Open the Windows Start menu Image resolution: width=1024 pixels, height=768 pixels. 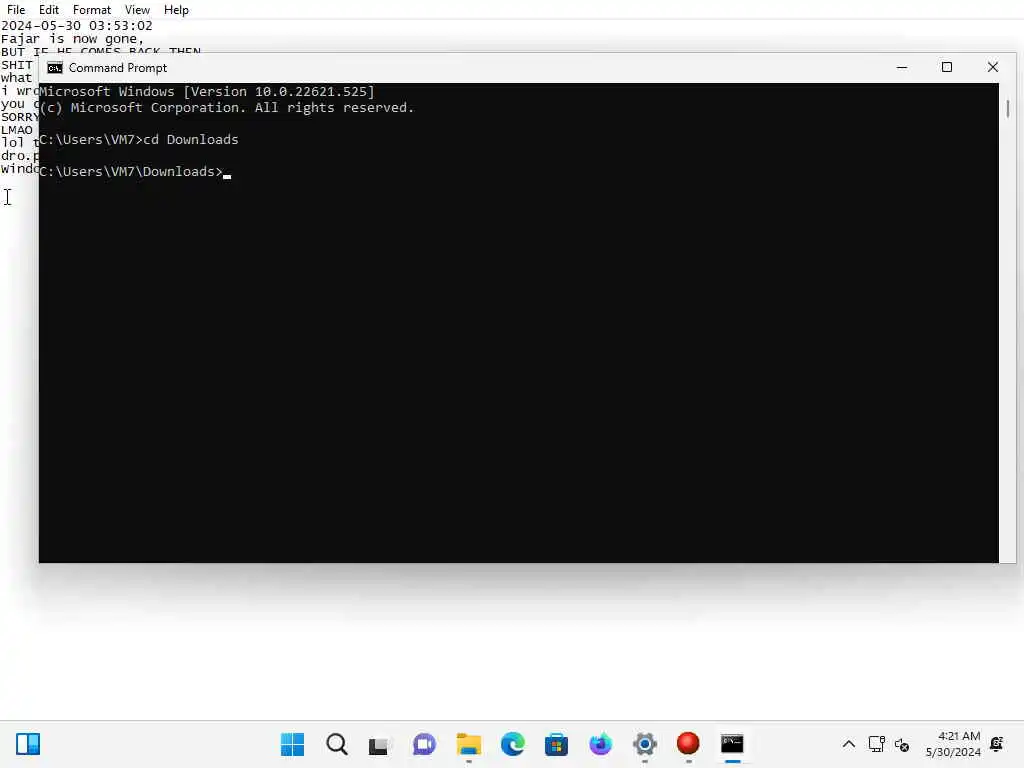(x=293, y=744)
